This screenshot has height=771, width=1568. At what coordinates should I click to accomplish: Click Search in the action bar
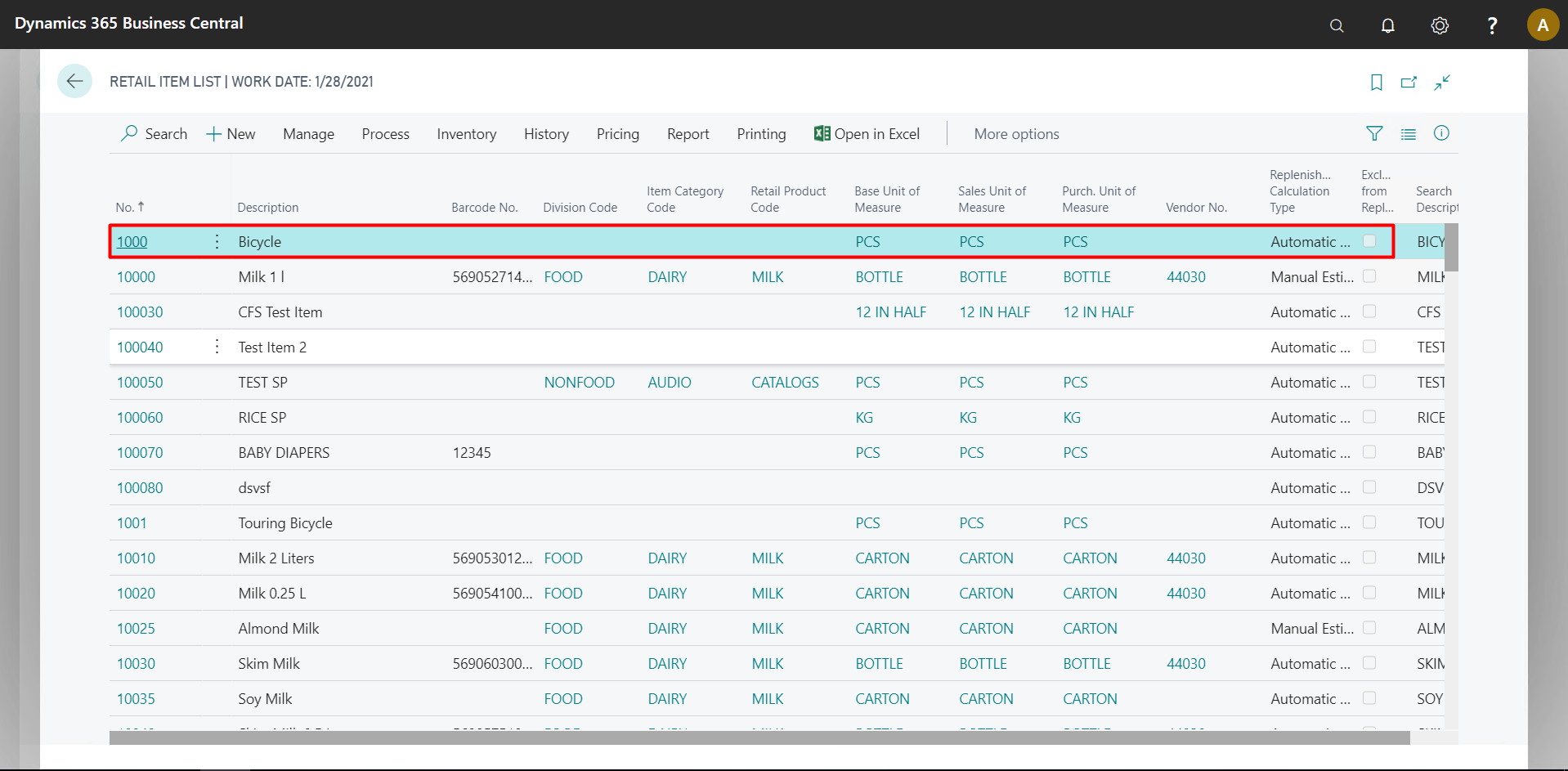[x=155, y=133]
